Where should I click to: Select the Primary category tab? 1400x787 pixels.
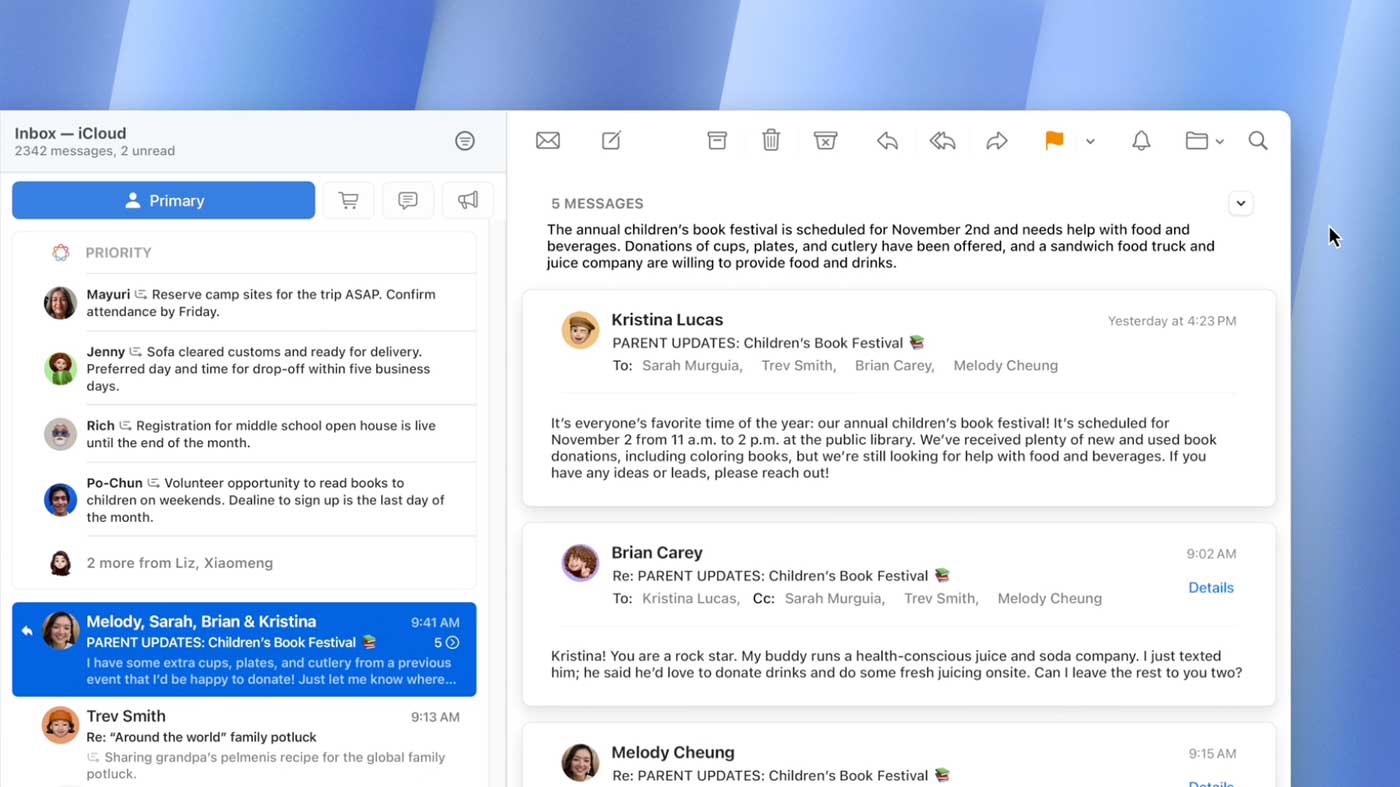(164, 200)
